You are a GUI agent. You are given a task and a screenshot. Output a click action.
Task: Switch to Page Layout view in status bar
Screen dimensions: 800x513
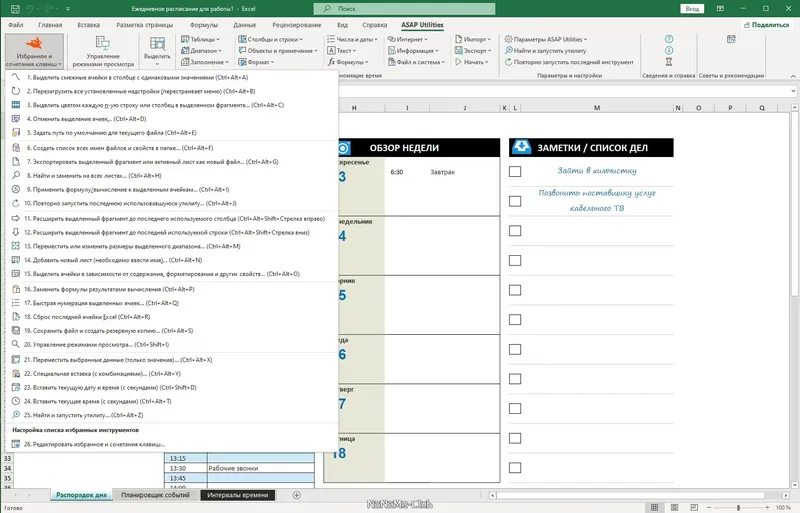(674, 507)
